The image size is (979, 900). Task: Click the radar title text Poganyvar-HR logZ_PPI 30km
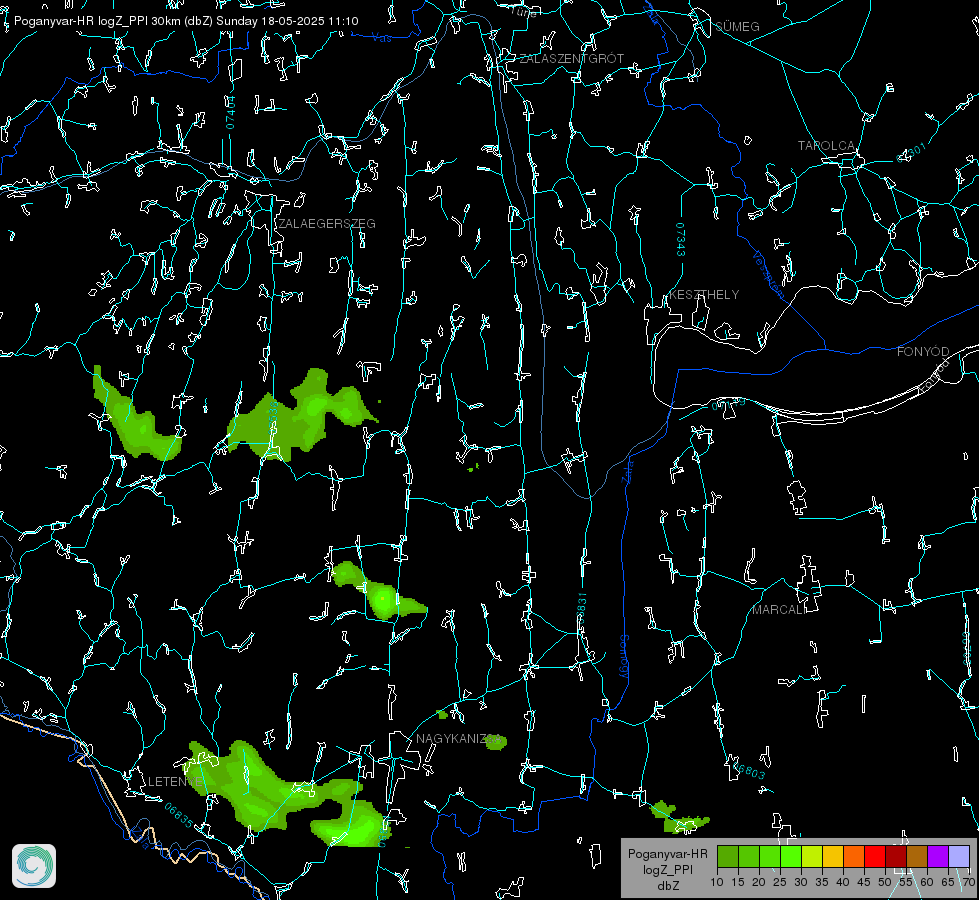[97, 21]
